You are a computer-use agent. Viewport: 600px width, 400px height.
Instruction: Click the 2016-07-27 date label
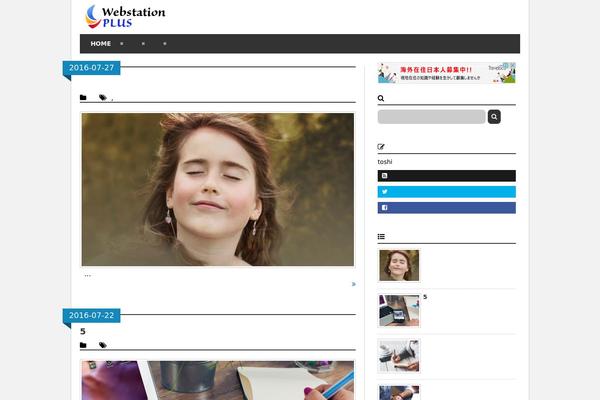91,68
